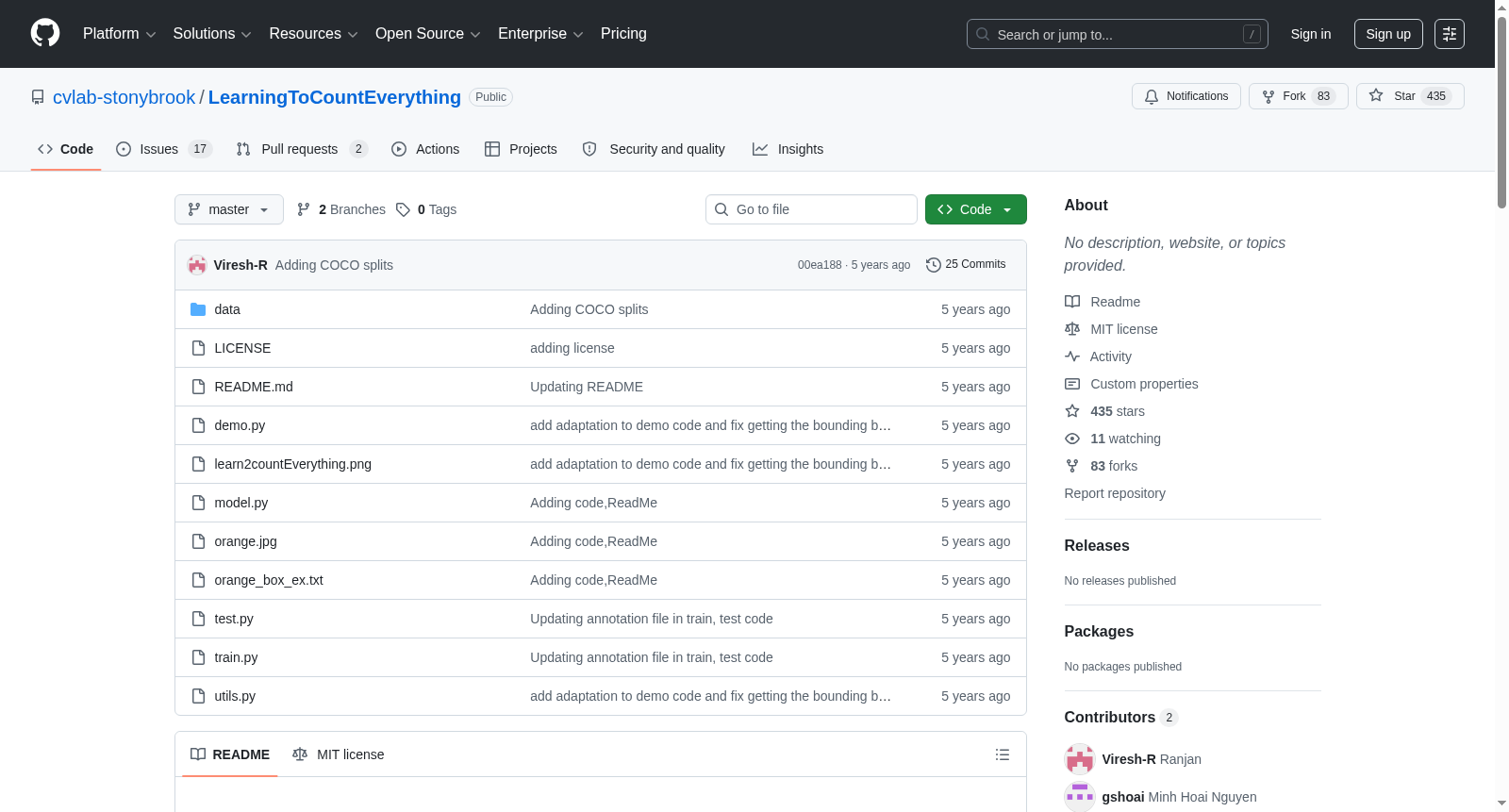Screen dimensions: 1509x812
Task: Select the MIT license tab in file viewer
Action: click(339, 754)
